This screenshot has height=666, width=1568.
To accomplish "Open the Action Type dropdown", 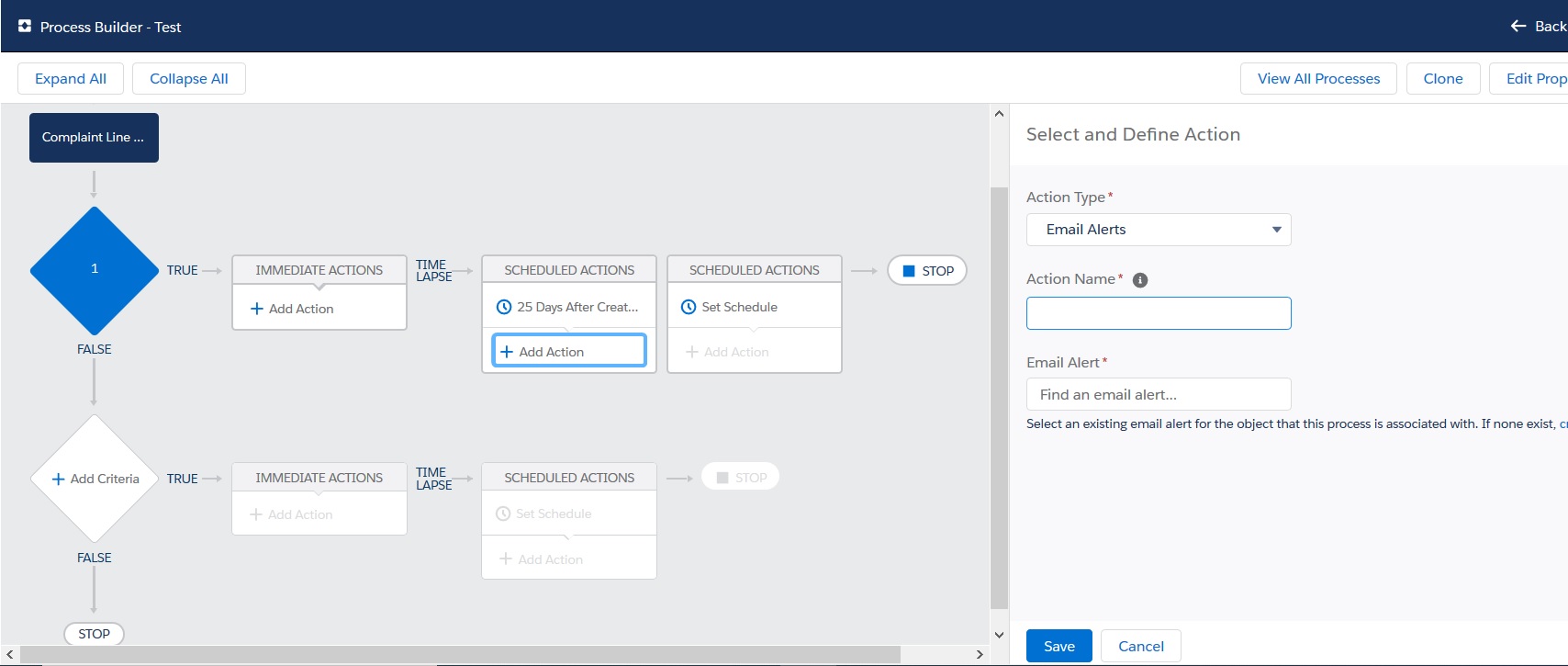I will pos(1159,230).
